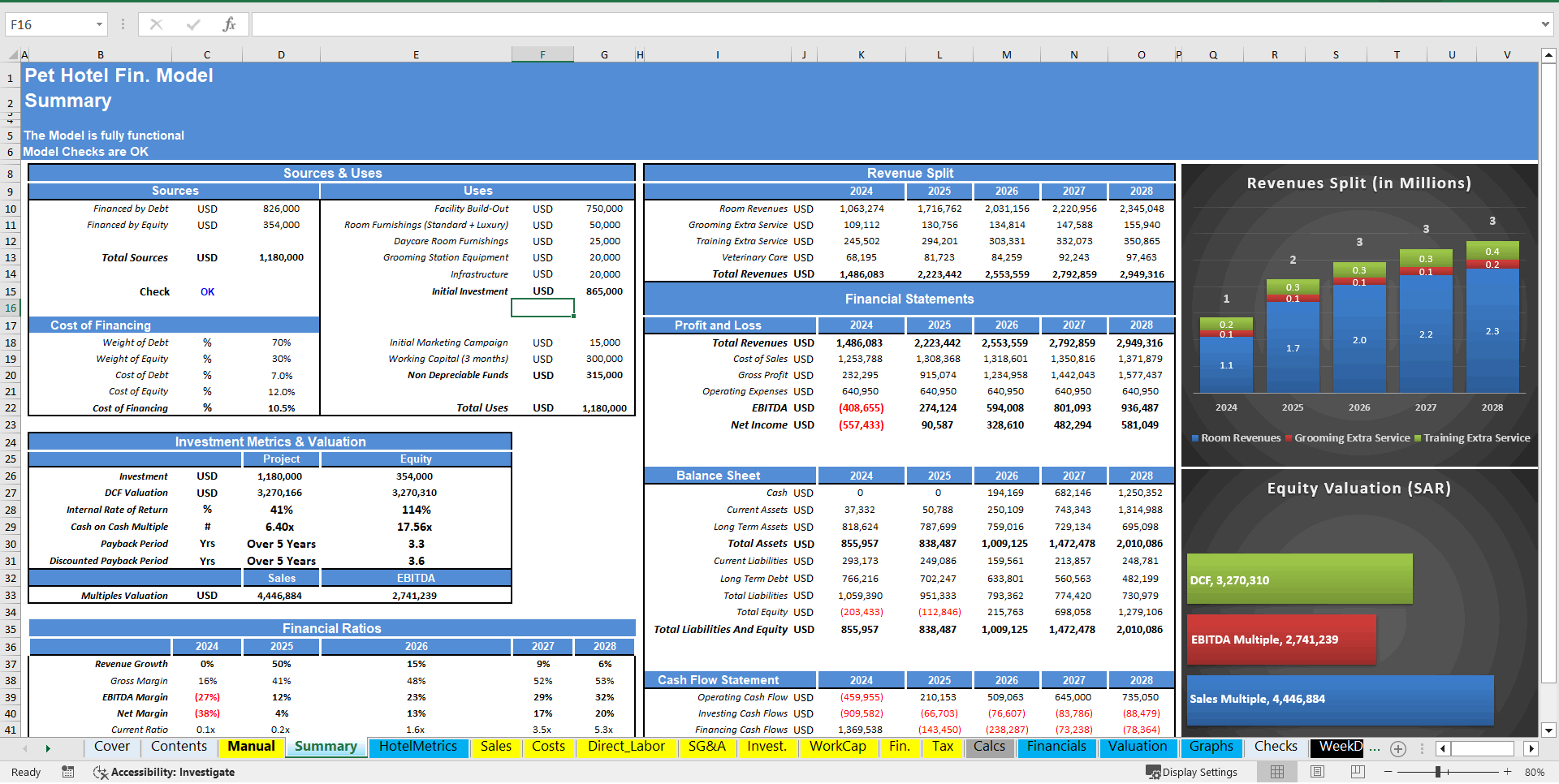Viewport: 1559px width, 784px height.
Task: Open the macro recording status icon
Action: tap(68, 772)
